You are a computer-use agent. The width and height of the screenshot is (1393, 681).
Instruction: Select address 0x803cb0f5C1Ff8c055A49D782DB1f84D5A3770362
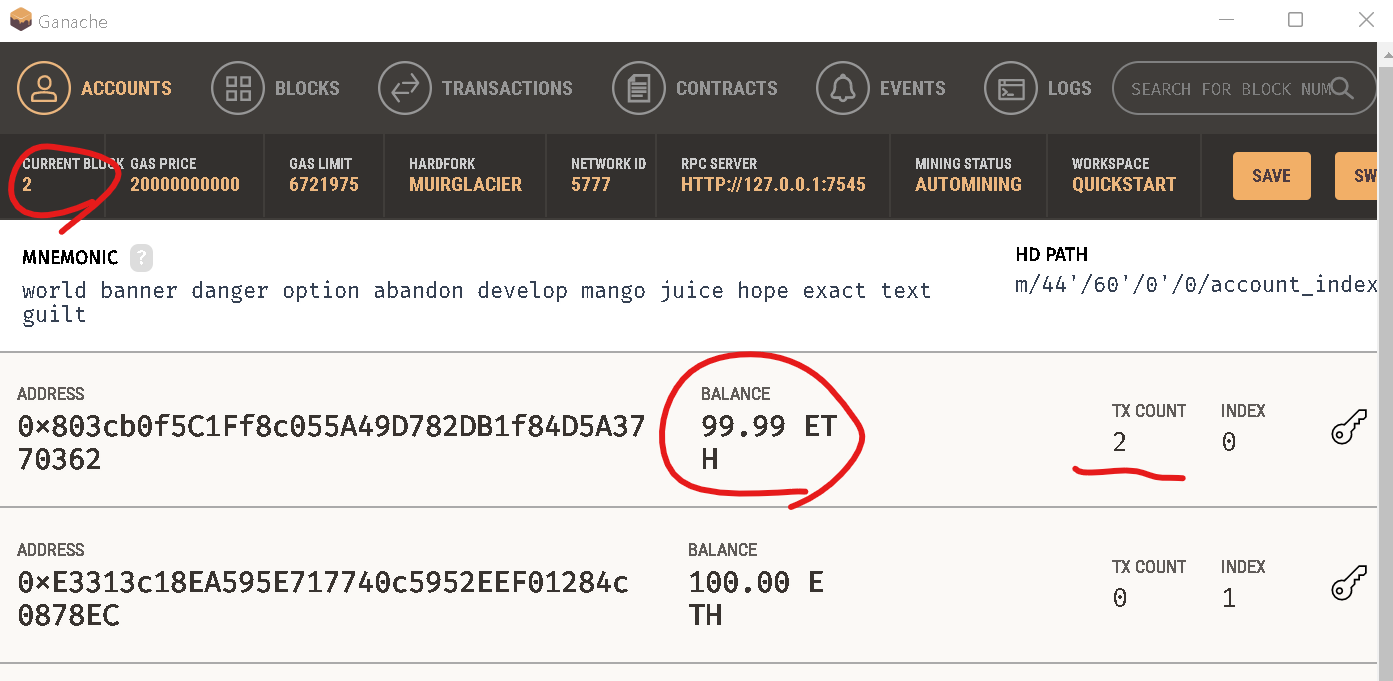[x=331, y=443]
